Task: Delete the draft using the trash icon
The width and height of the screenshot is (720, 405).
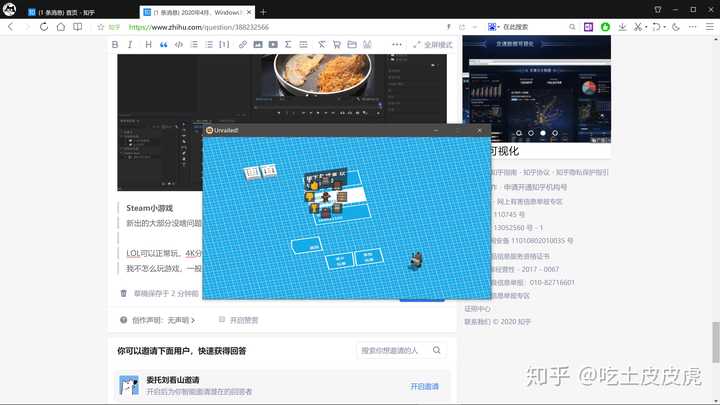Action: pyautogui.click(x=124, y=293)
